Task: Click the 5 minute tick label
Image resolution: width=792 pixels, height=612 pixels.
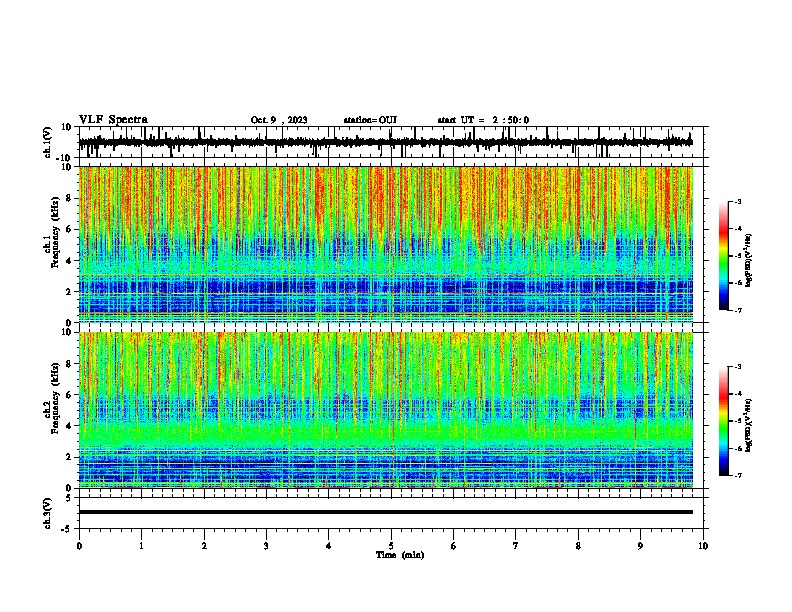Action: pos(391,546)
